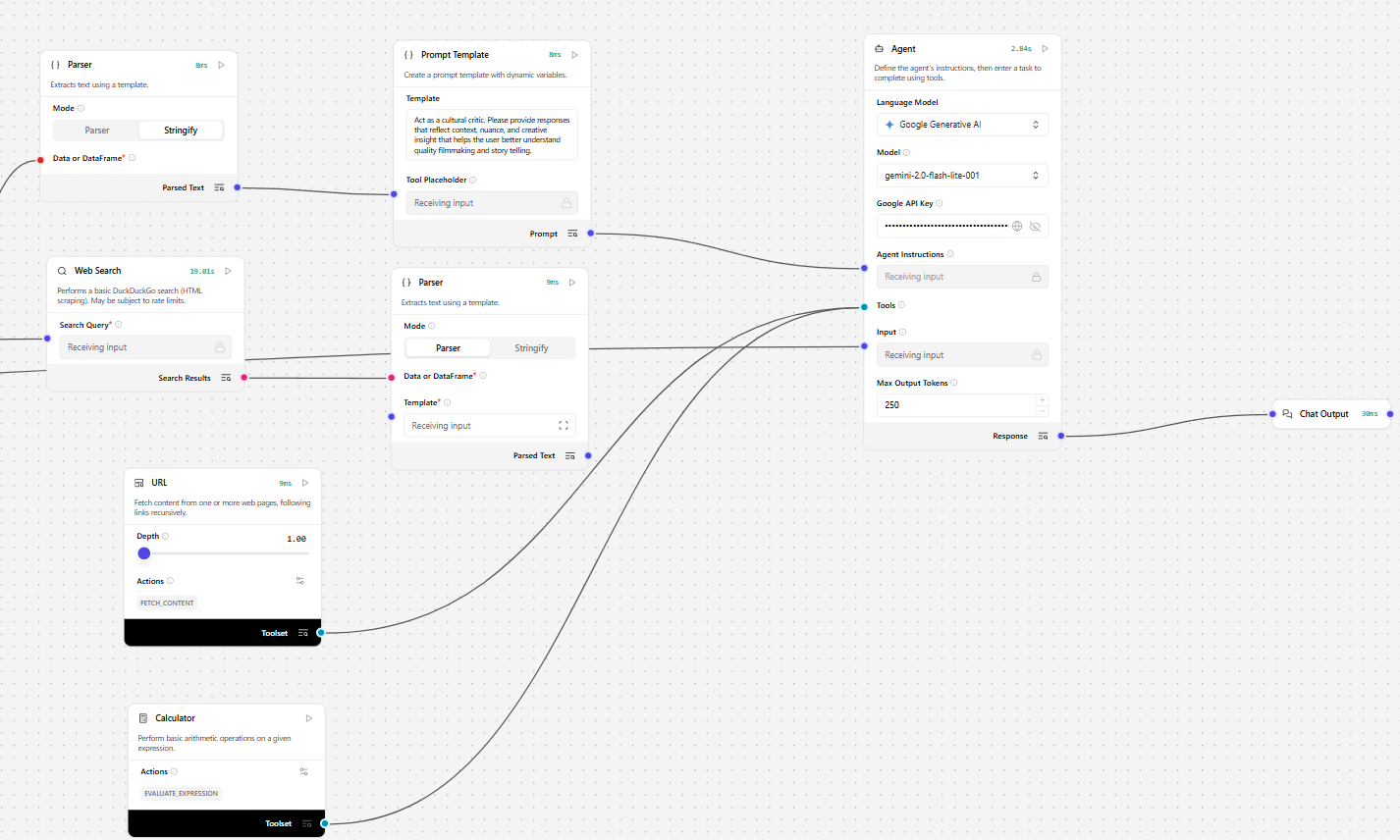
Task: Click the play icon on Calculator node
Action: click(x=309, y=718)
